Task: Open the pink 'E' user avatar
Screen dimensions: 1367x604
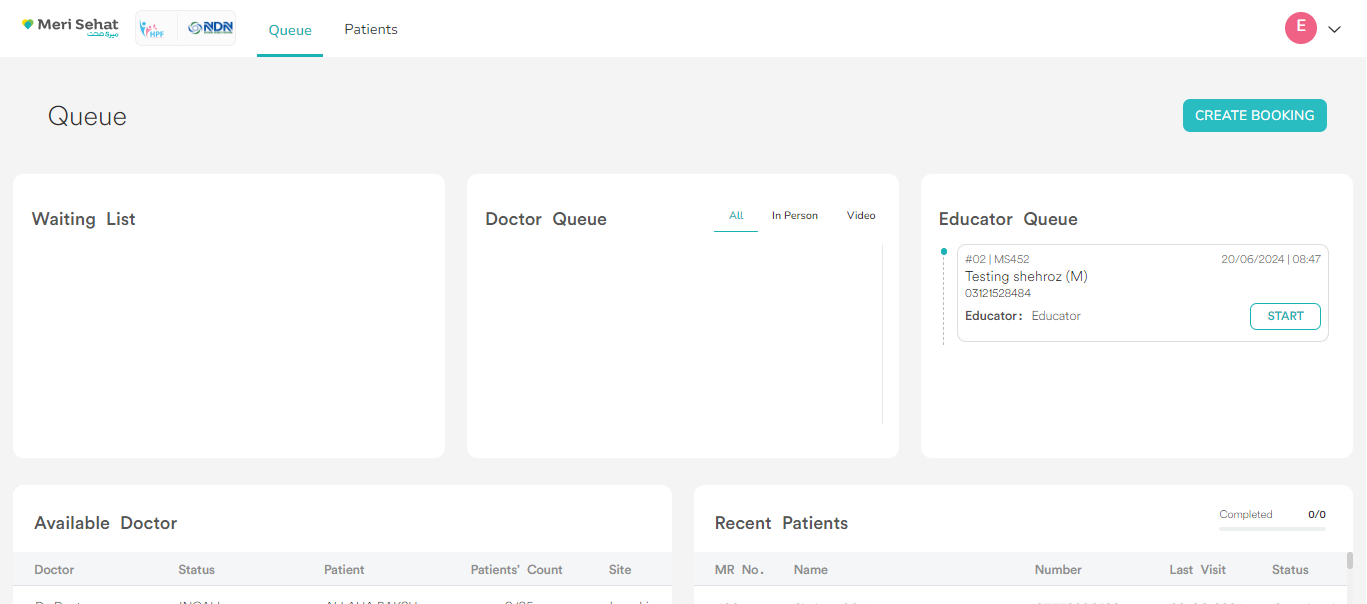Action: (x=1300, y=28)
